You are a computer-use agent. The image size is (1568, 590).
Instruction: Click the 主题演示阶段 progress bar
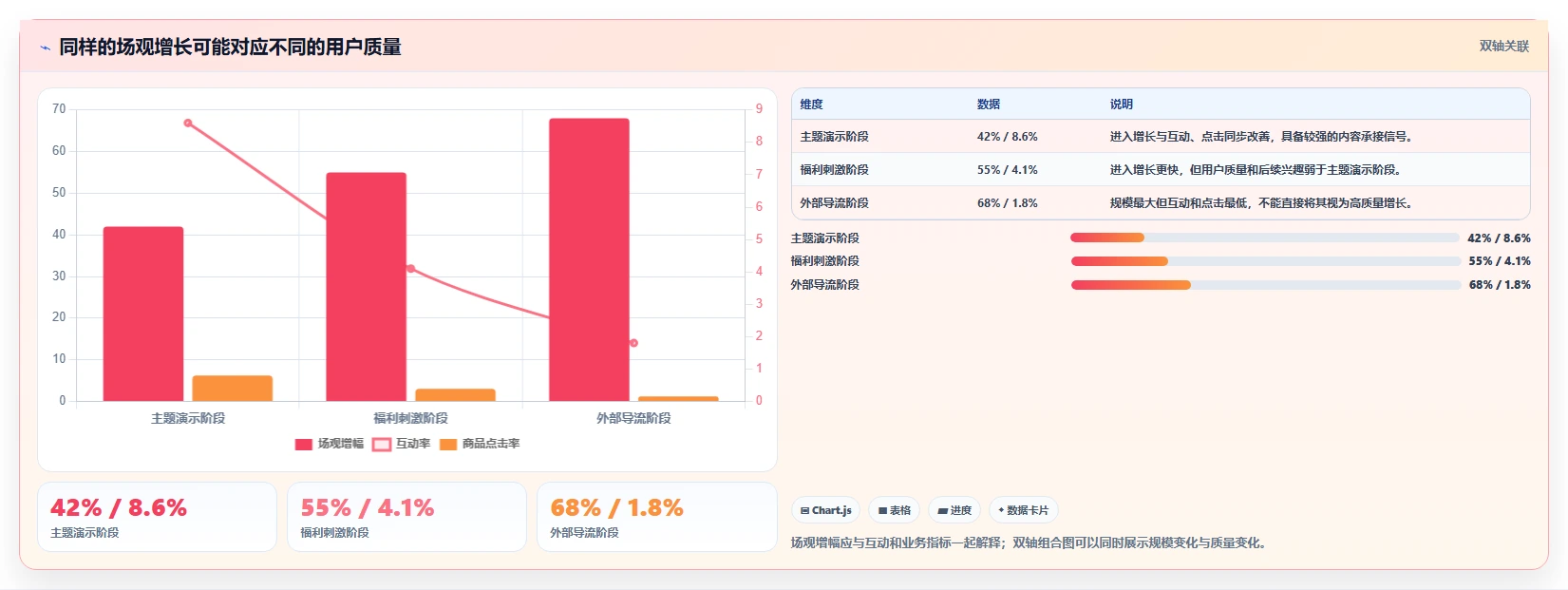(1264, 238)
